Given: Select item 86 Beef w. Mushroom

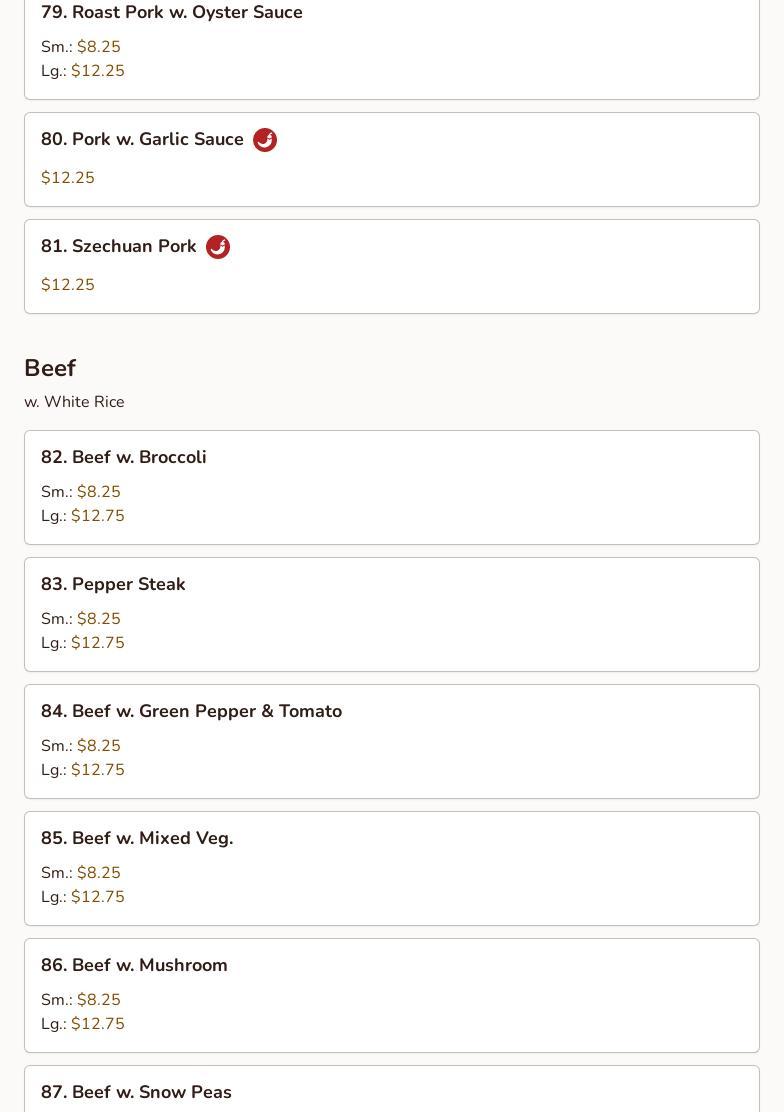Looking at the screenshot, I should [134, 966].
